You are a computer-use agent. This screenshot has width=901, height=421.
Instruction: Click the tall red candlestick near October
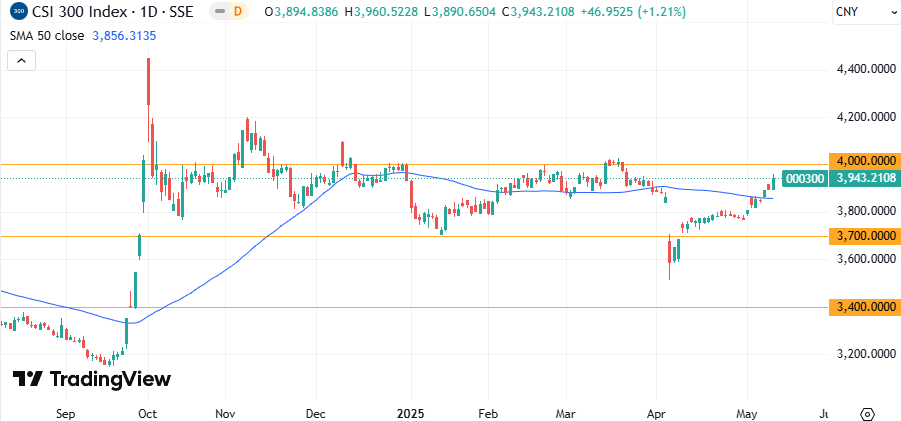(148, 82)
